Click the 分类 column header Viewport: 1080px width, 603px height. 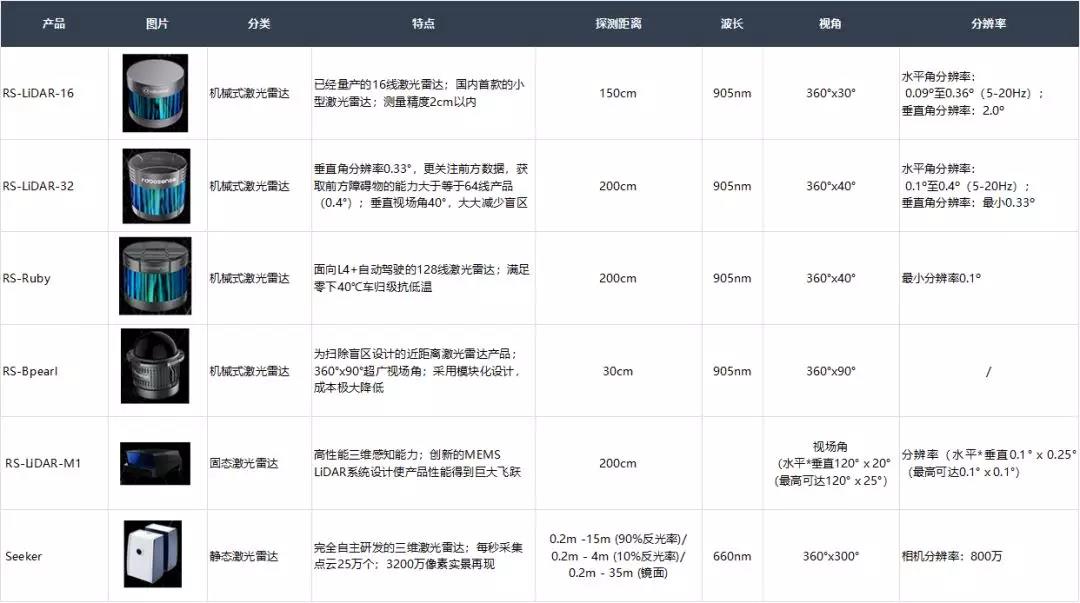[x=258, y=23]
